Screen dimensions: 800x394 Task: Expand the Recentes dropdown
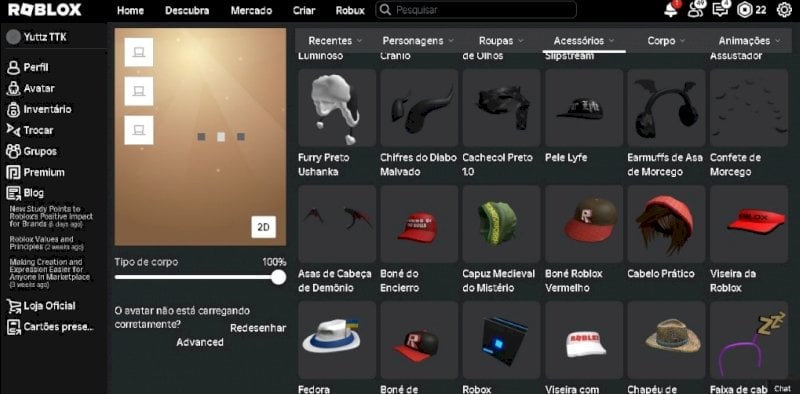(335, 41)
